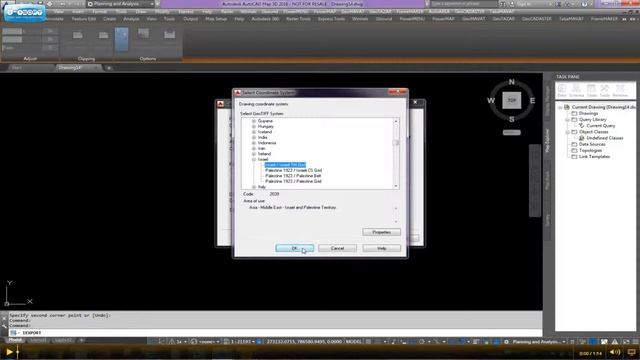Click the Table icon in Task Pane

591,91
